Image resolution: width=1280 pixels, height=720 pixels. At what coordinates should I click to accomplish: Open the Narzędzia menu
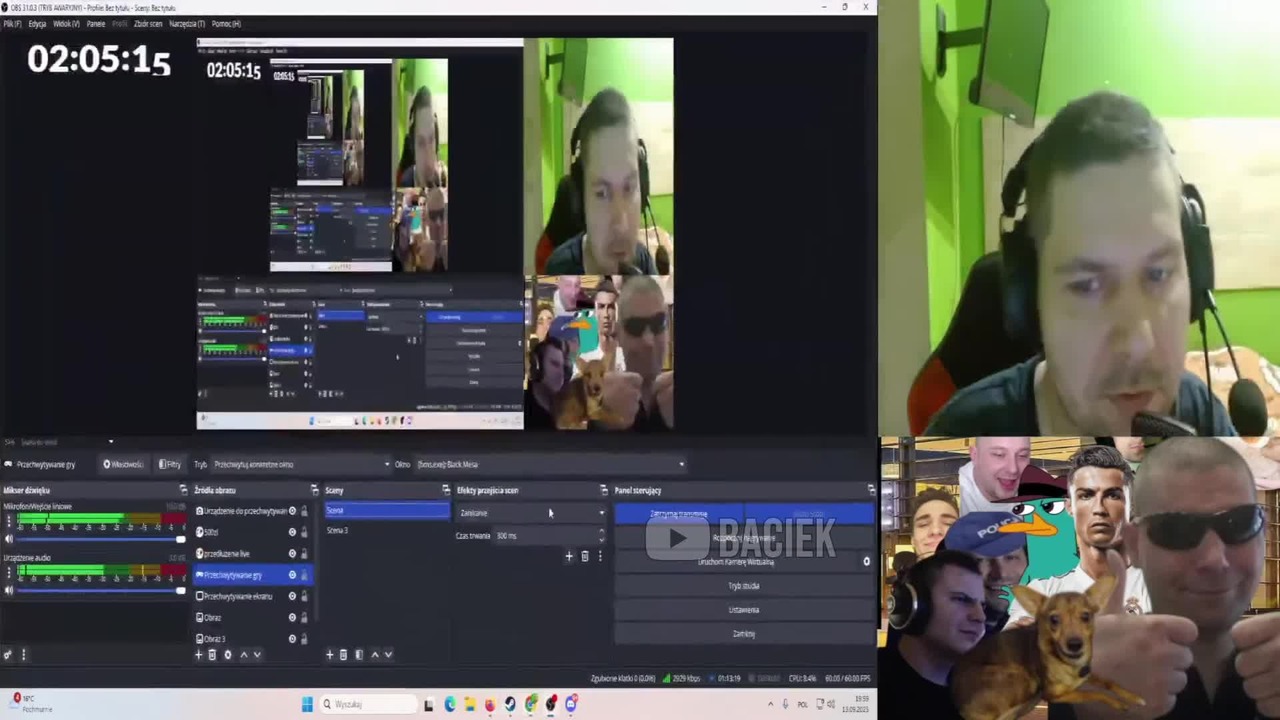(x=187, y=23)
